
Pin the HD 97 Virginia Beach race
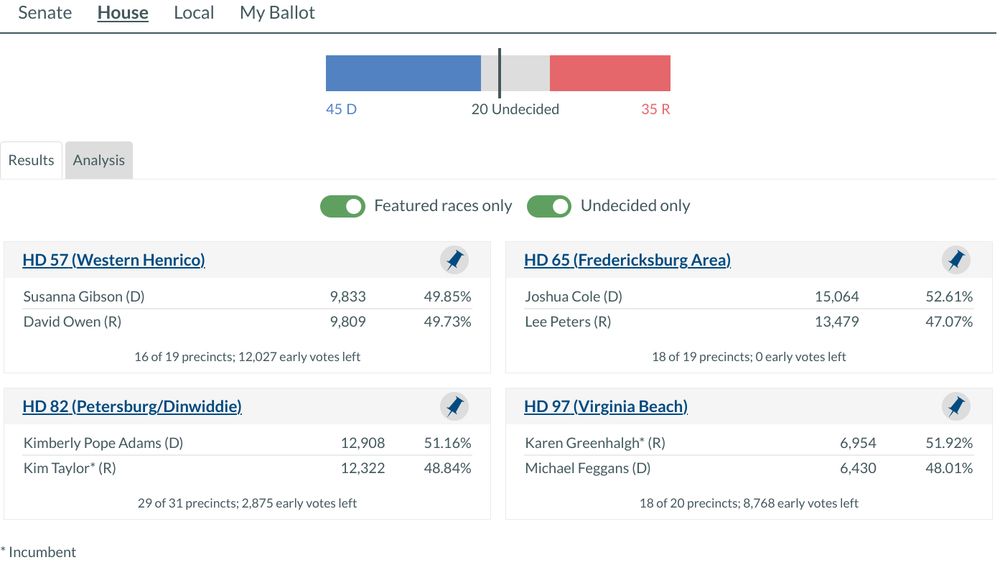[956, 407]
